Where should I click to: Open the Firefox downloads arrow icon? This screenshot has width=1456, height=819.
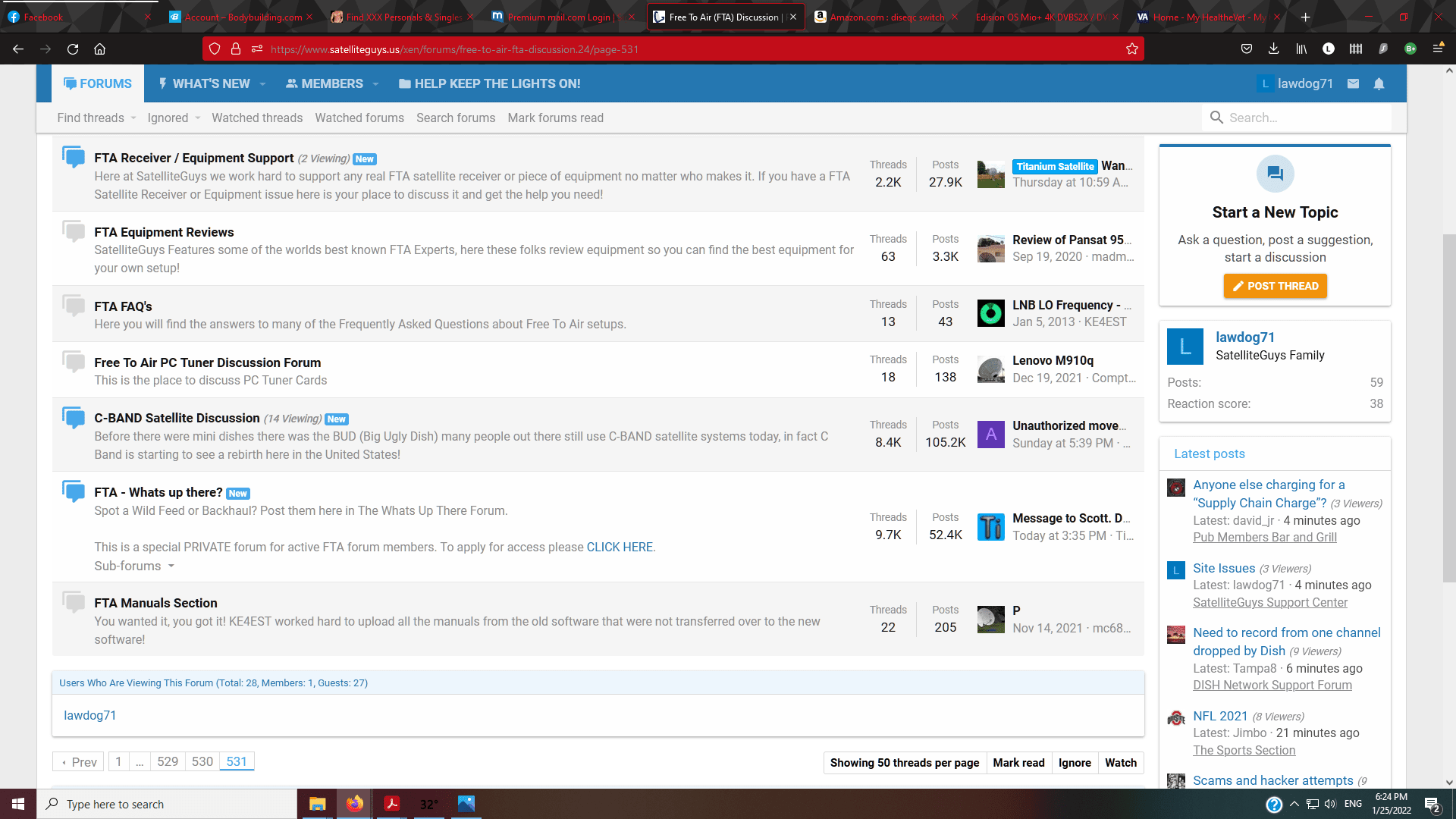[1273, 49]
